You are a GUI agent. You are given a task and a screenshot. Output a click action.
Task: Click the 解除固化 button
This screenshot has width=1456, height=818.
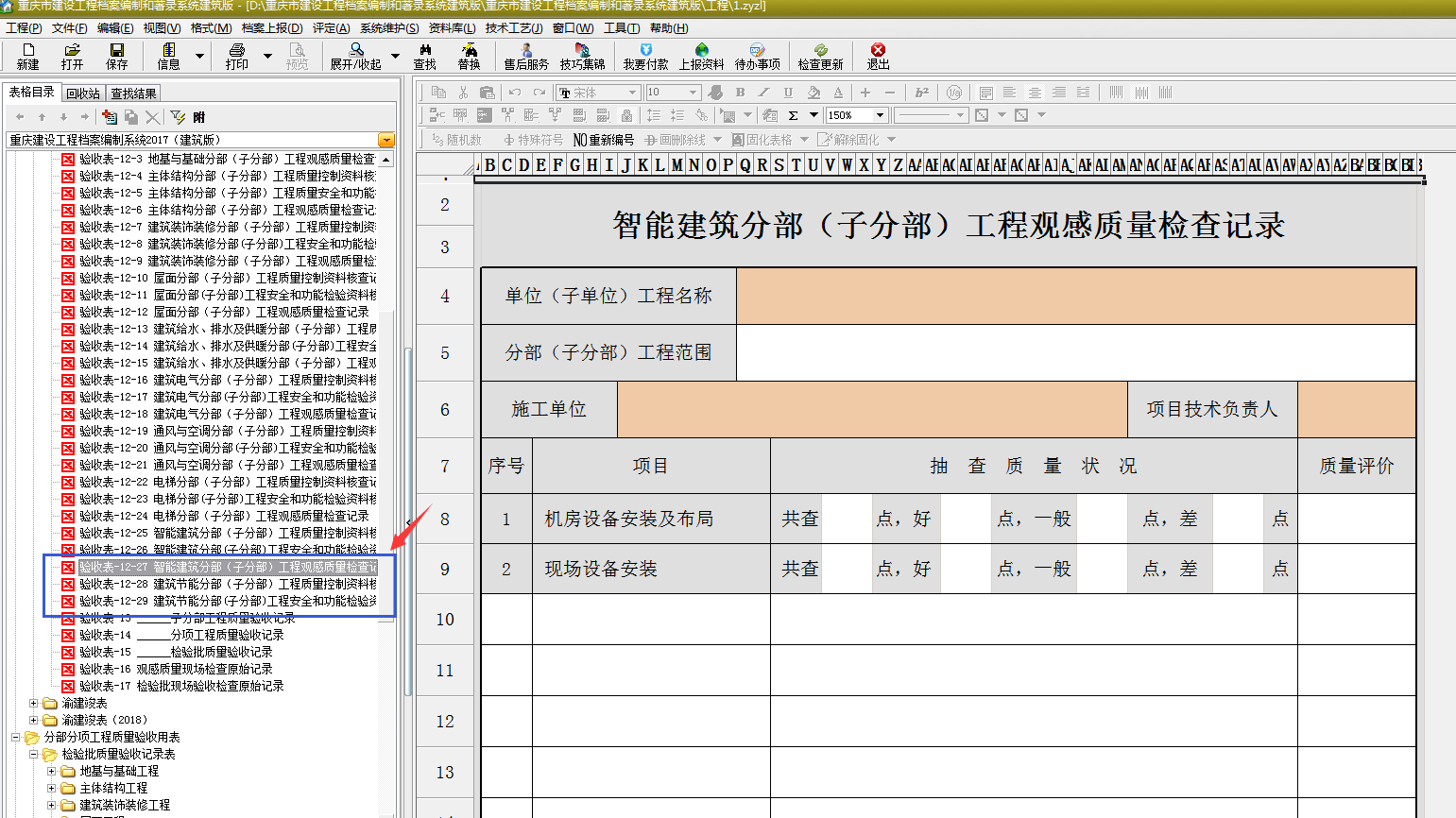tap(848, 140)
